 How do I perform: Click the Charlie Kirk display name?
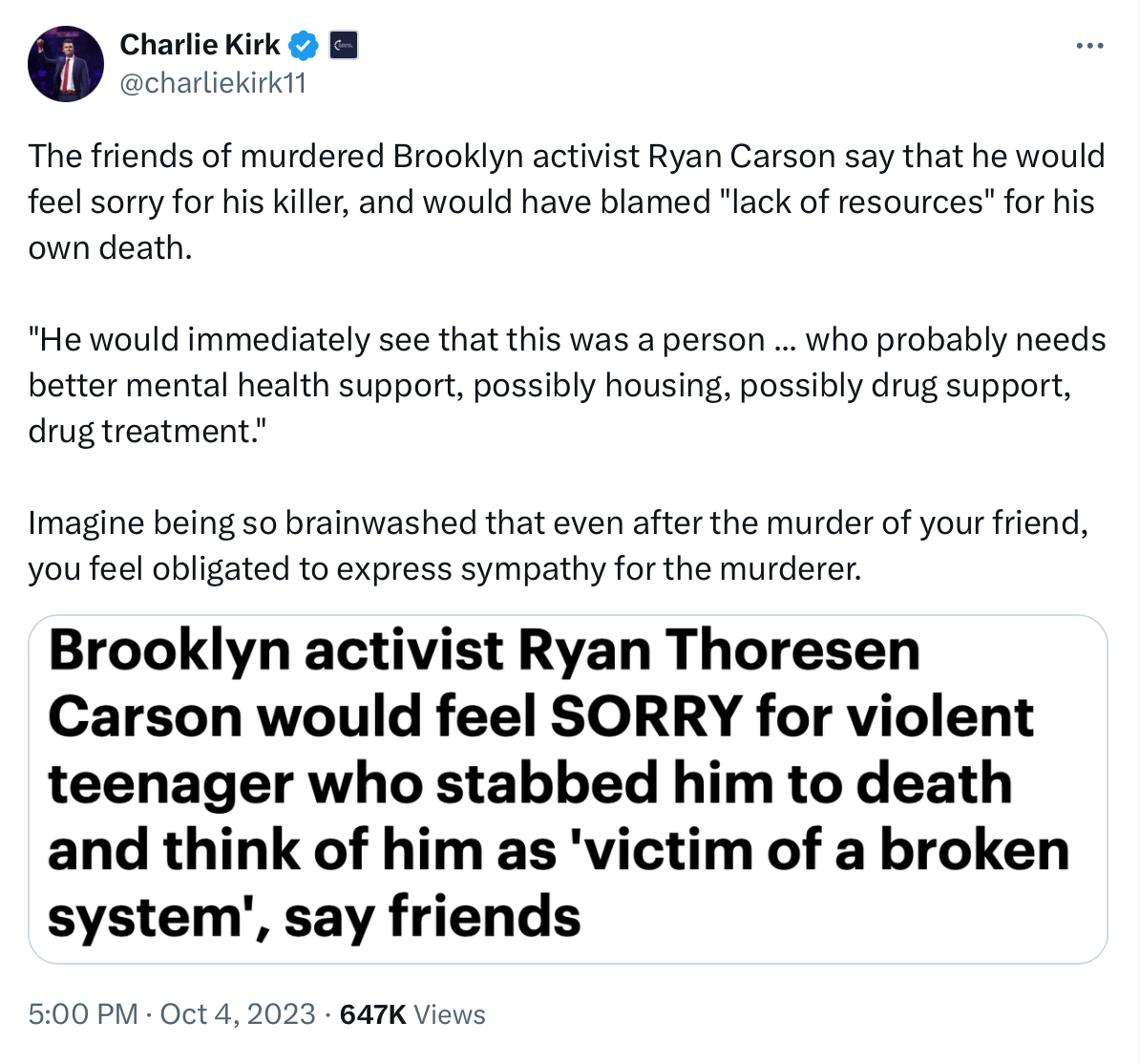coord(200,45)
